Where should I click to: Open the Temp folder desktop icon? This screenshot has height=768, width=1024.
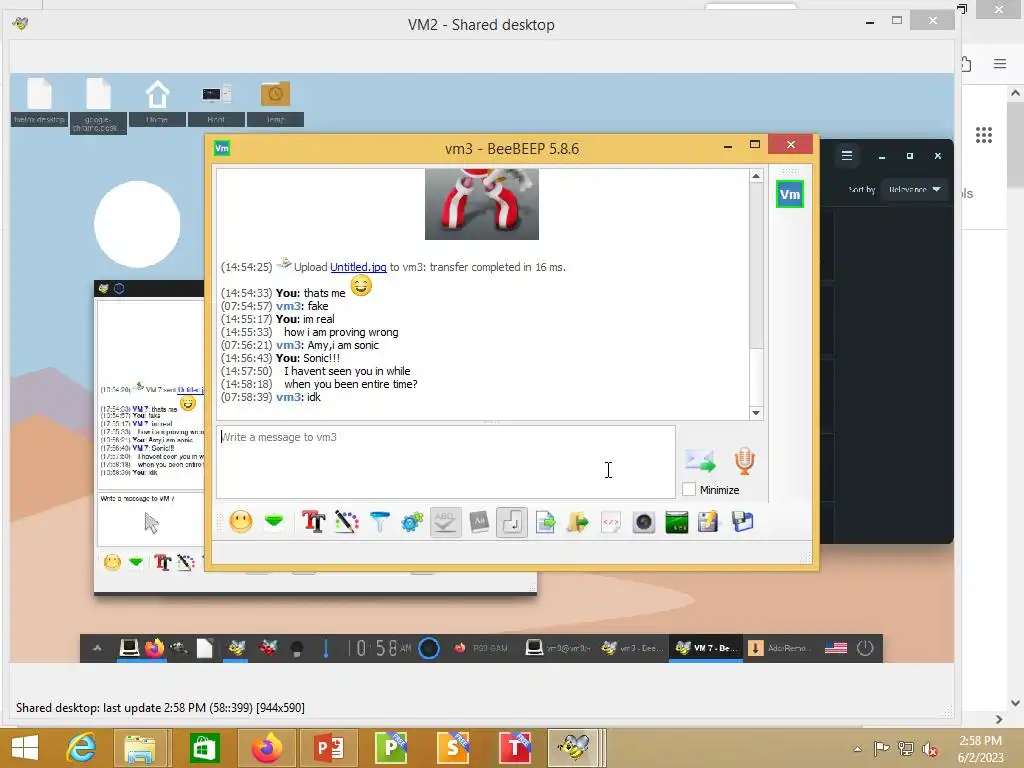(x=275, y=101)
